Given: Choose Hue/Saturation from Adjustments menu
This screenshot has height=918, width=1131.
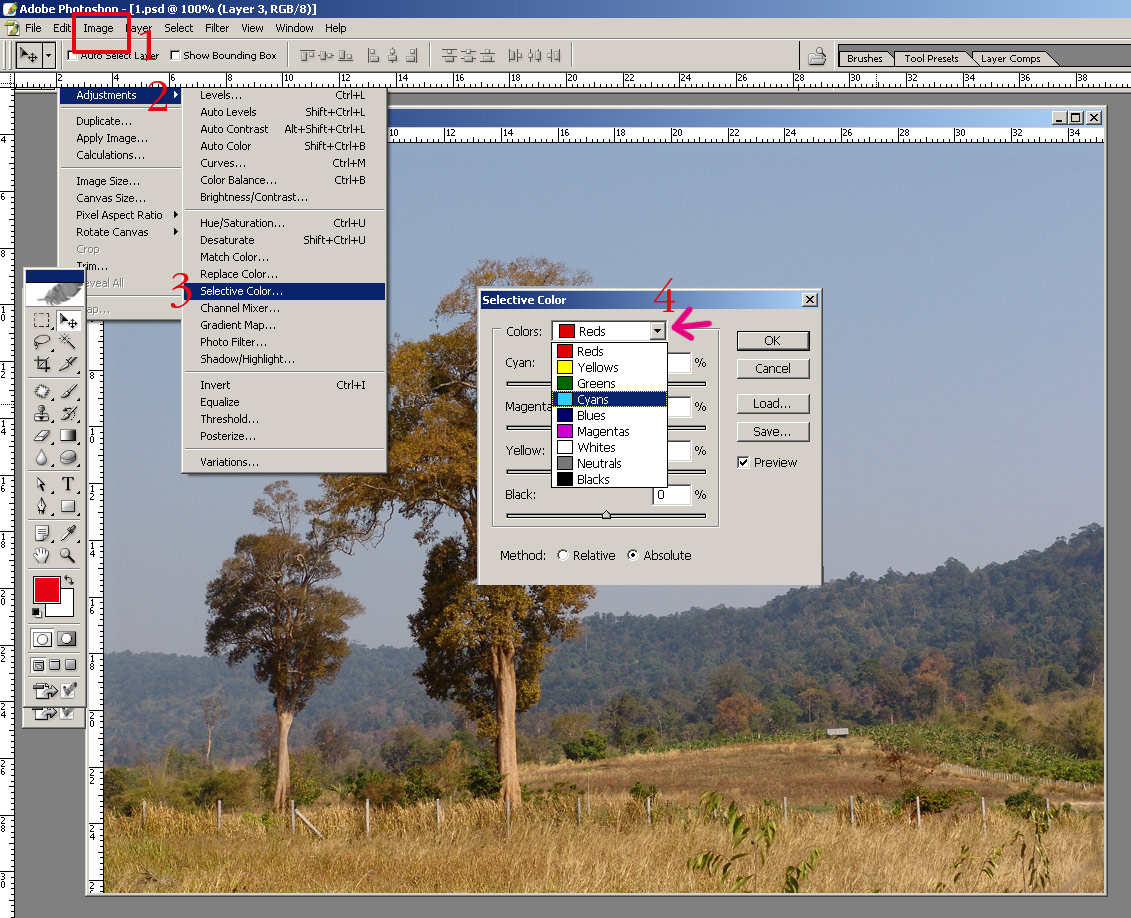Looking at the screenshot, I should pos(242,223).
